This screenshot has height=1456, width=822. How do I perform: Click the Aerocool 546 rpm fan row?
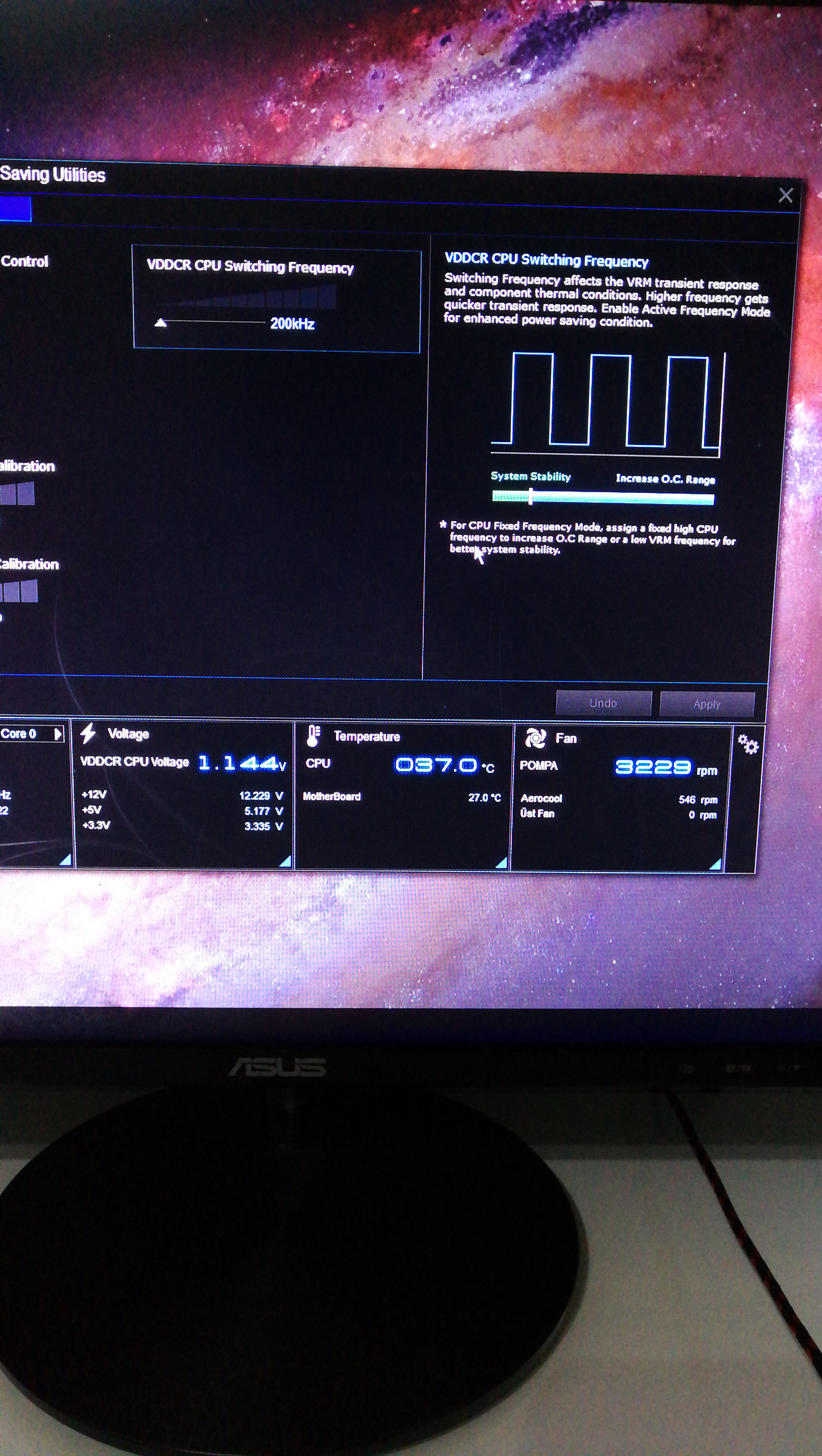[618, 799]
